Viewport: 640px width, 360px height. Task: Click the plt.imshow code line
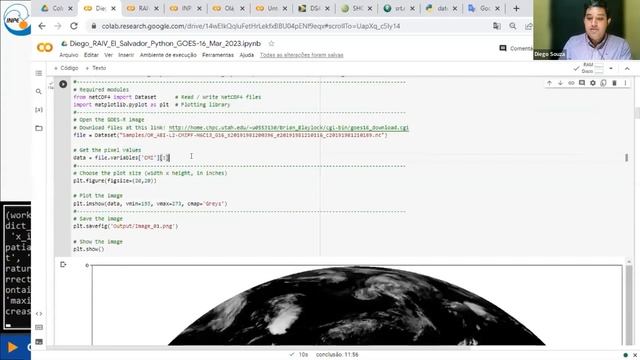(x=150, y=203)
